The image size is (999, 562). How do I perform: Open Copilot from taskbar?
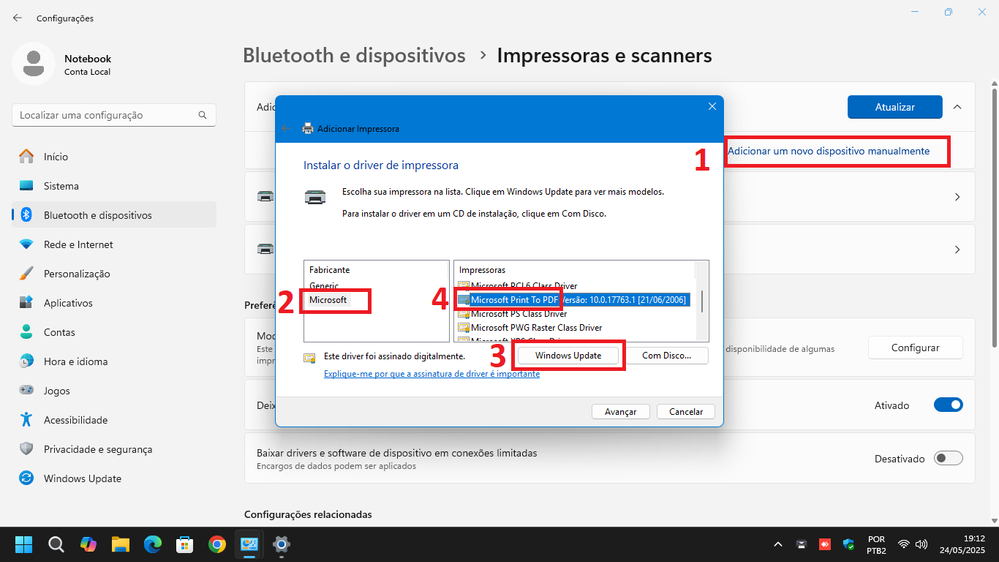click(88, 545)
